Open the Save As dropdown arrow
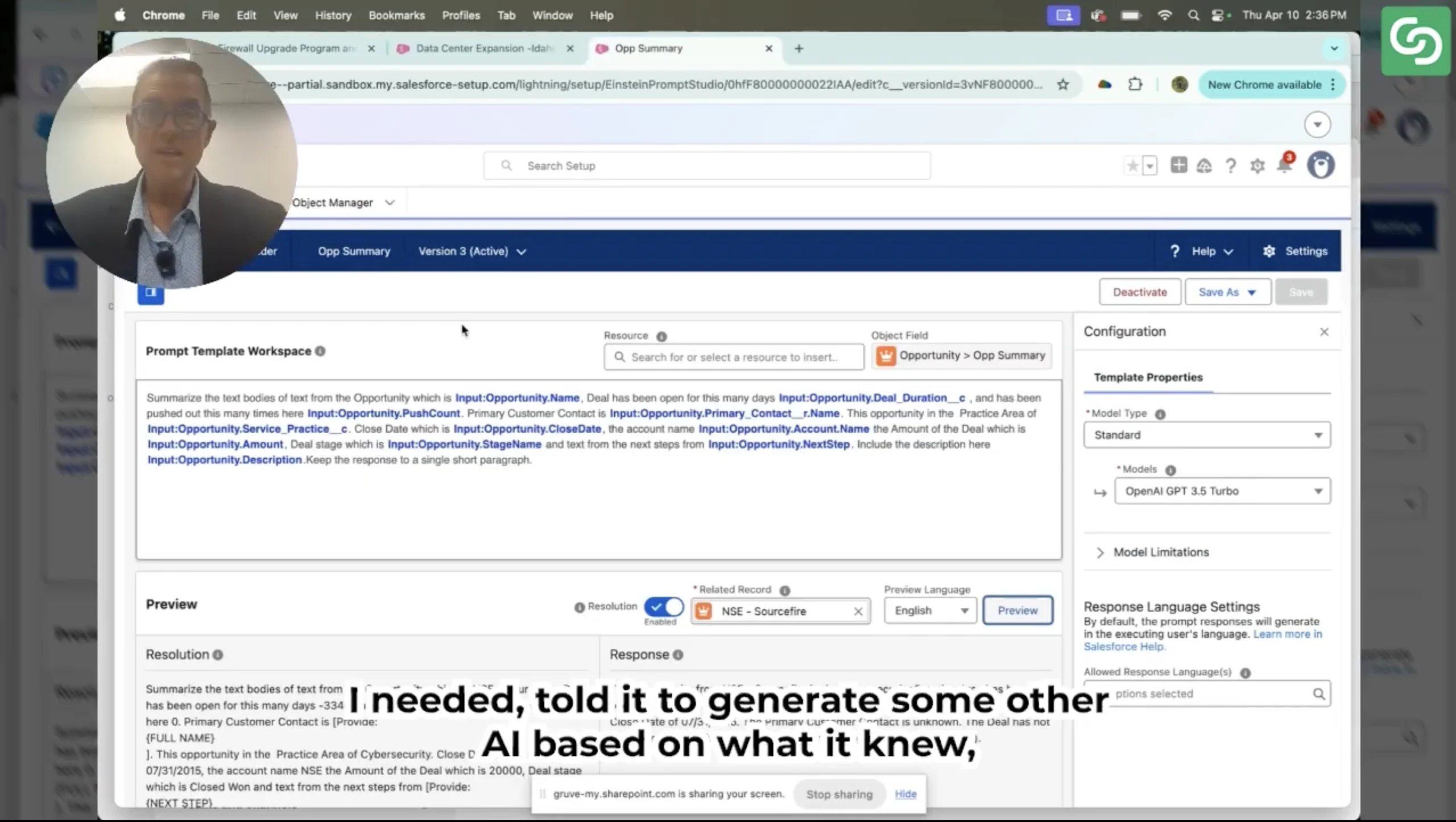The height and width of the screenshot is (822, 1456). (1252, 292)
